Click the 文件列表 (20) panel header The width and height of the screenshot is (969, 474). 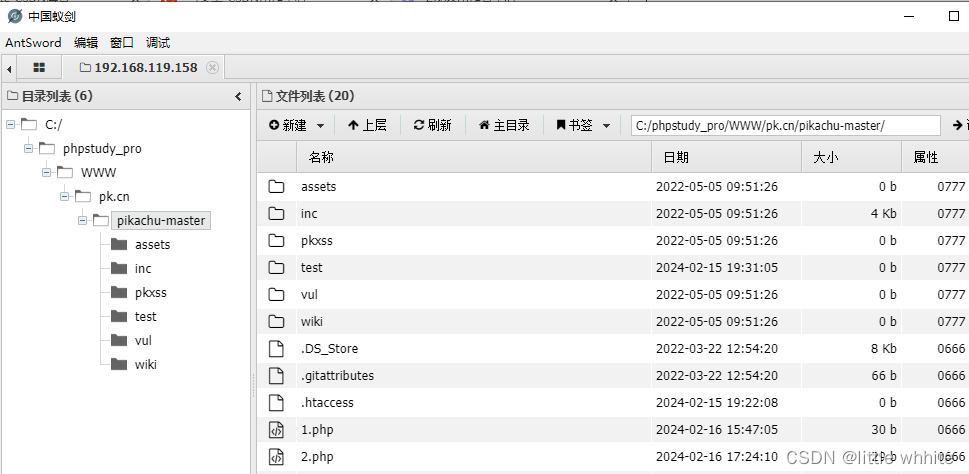pos(308,96)
